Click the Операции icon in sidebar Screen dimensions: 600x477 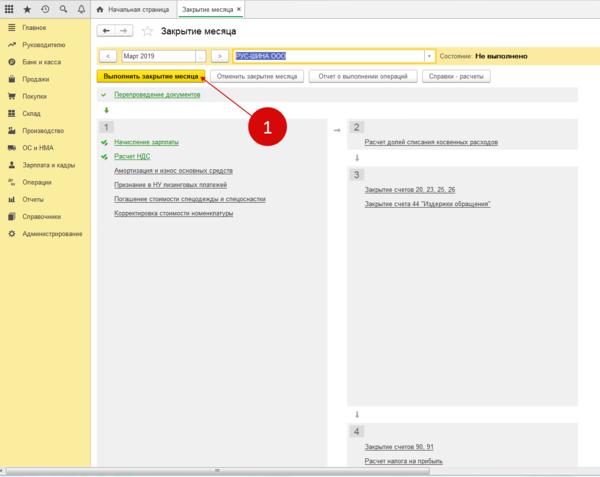(12, 182)
